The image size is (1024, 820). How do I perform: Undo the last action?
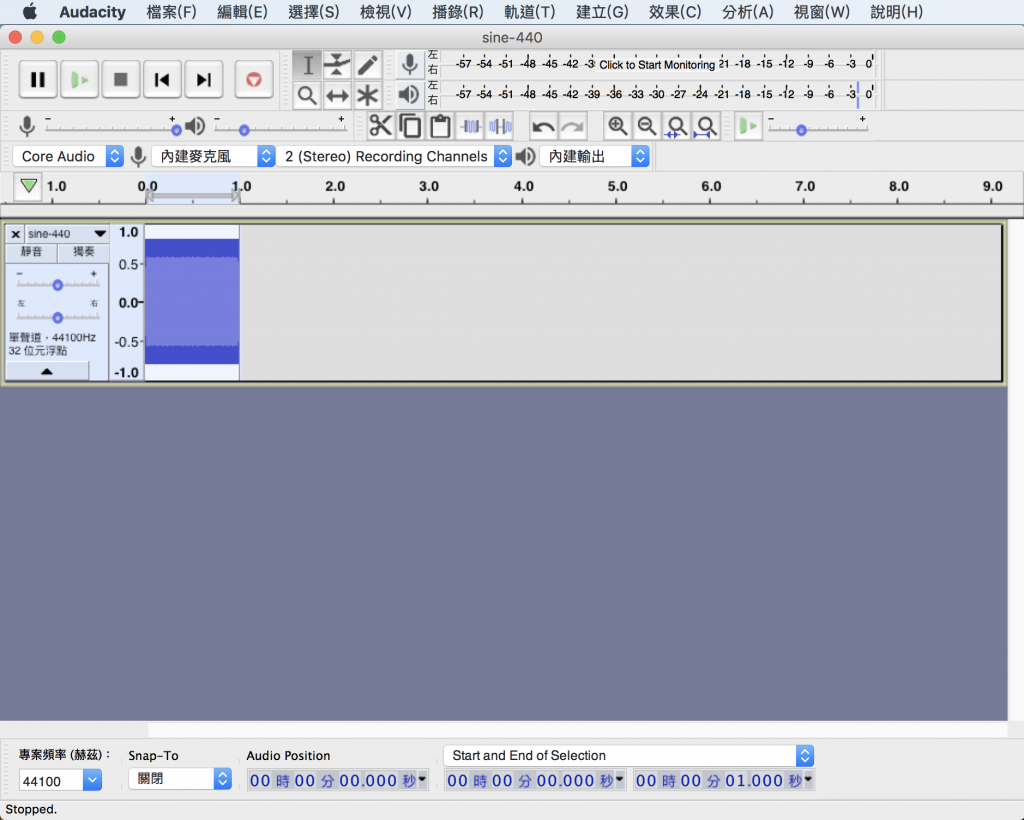543,126
